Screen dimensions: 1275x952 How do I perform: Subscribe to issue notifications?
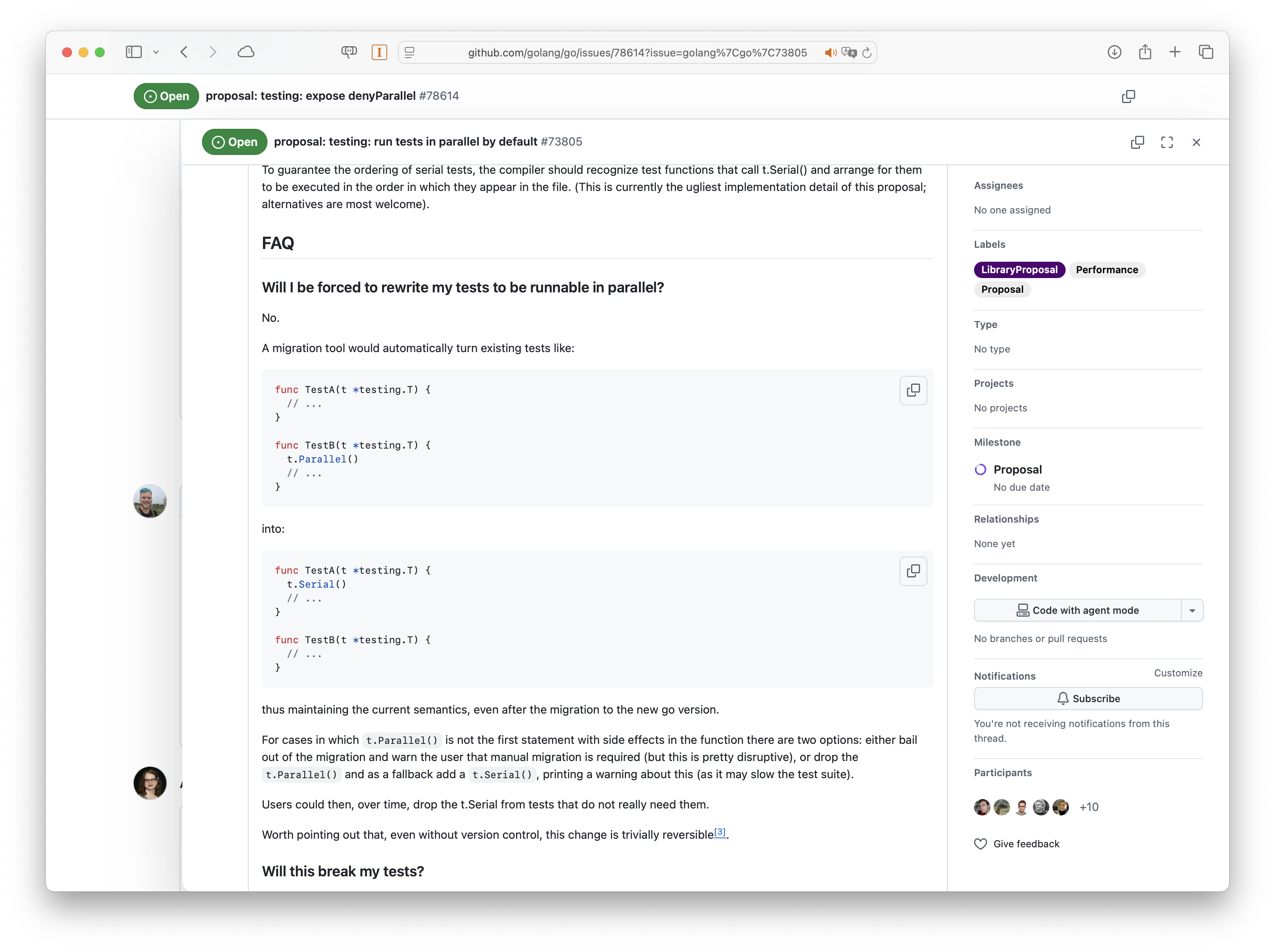point(1088,698)
